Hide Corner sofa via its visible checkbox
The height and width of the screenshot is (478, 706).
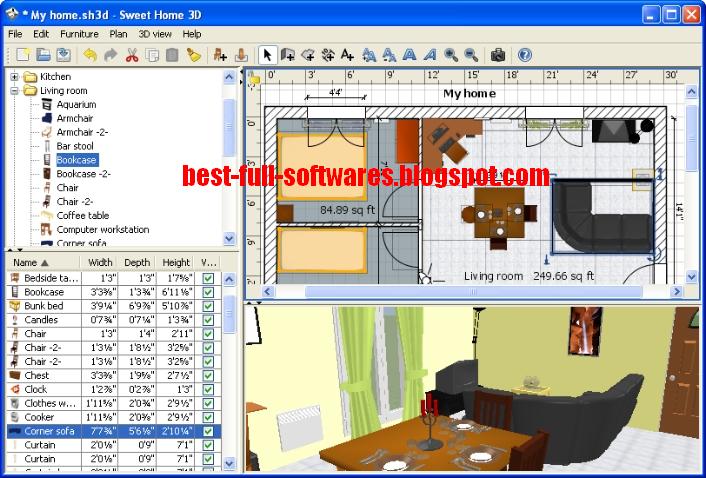(208, 431)
